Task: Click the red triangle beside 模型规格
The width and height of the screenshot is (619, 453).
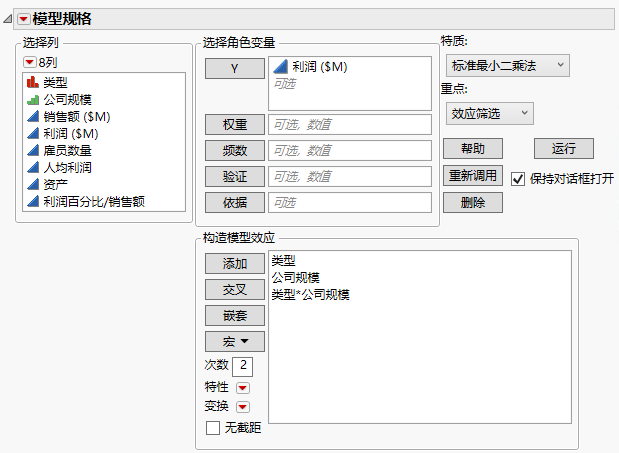Action: [x=24, y=17]
